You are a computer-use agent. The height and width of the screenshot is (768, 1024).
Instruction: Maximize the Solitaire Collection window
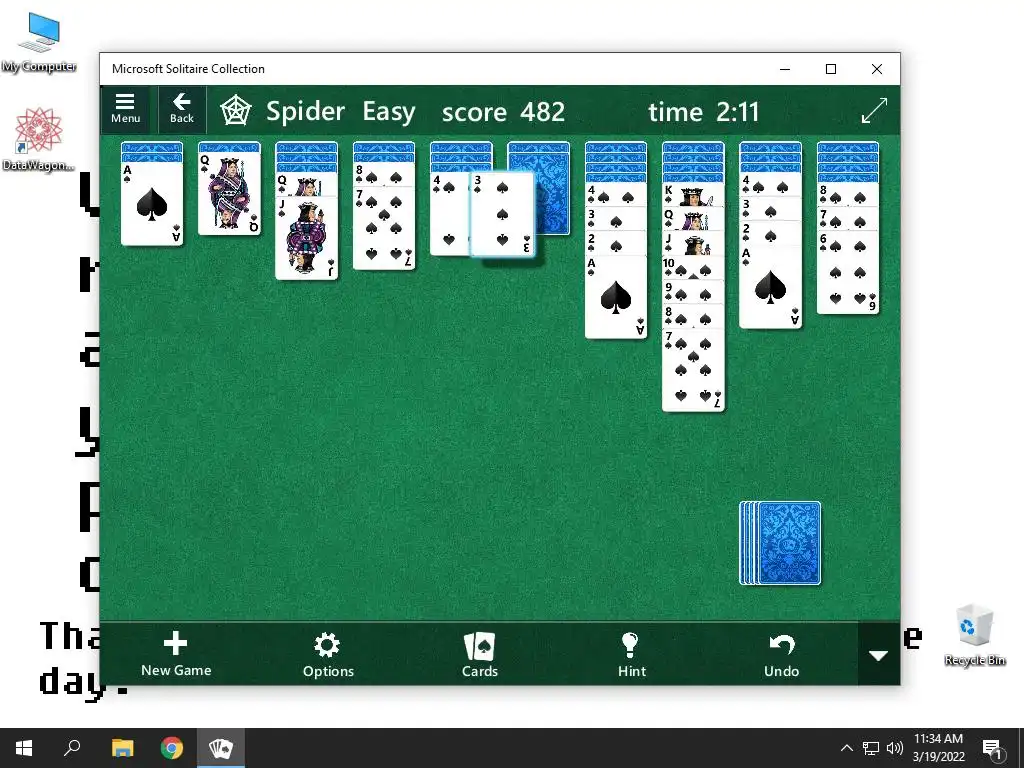pyautogui.click(x=831, y=69)
